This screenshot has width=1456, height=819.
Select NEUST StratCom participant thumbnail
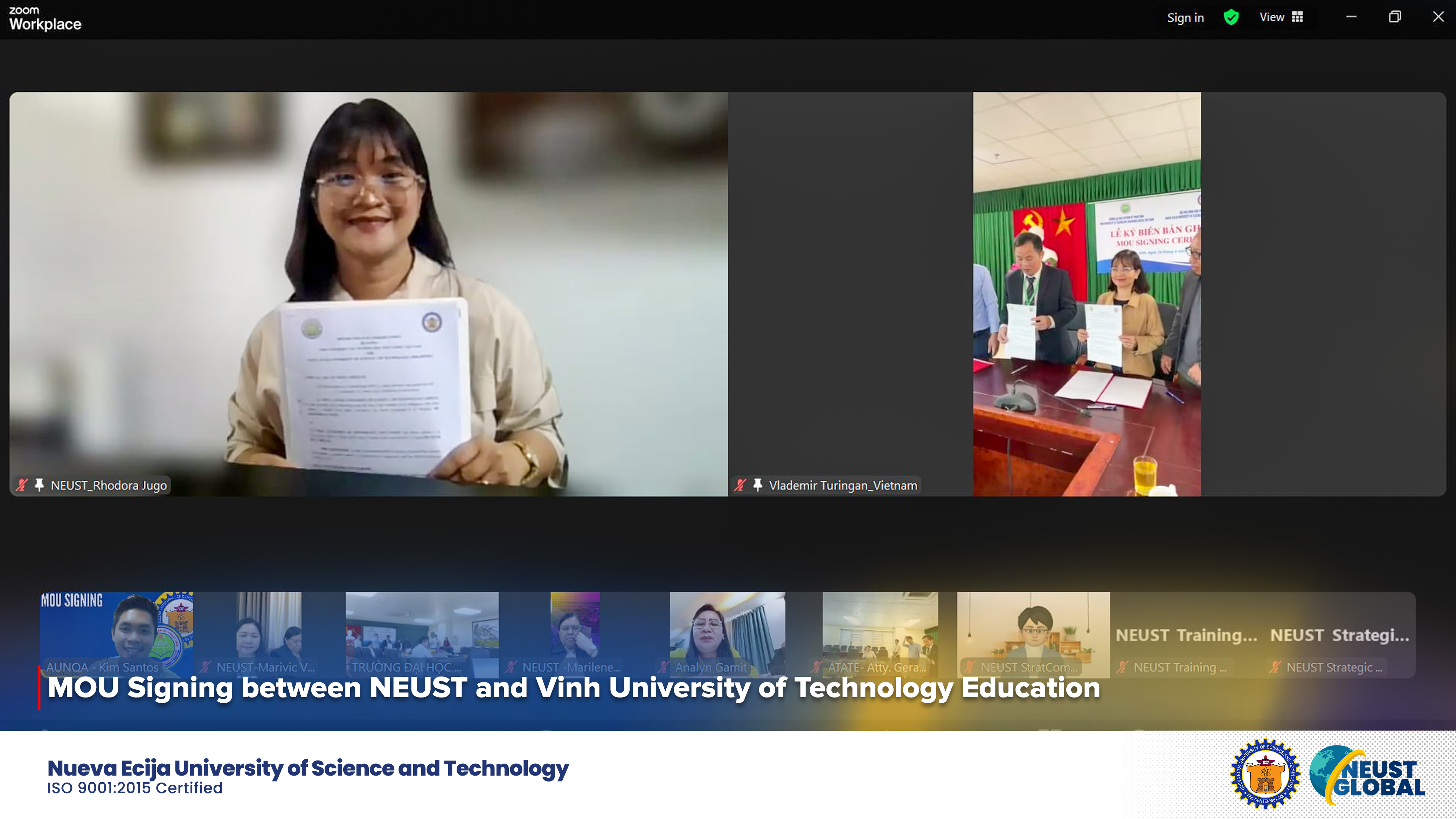tap(1033, 635)
